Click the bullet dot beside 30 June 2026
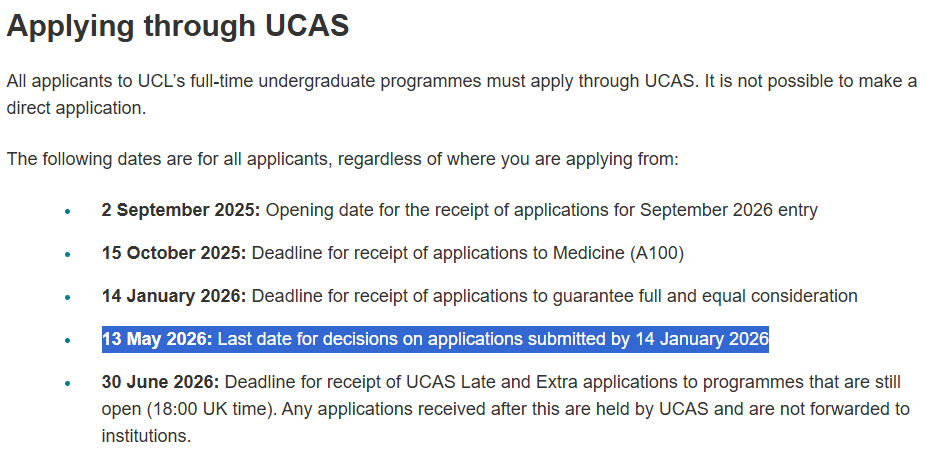933x462 pixels. (67, 383)
